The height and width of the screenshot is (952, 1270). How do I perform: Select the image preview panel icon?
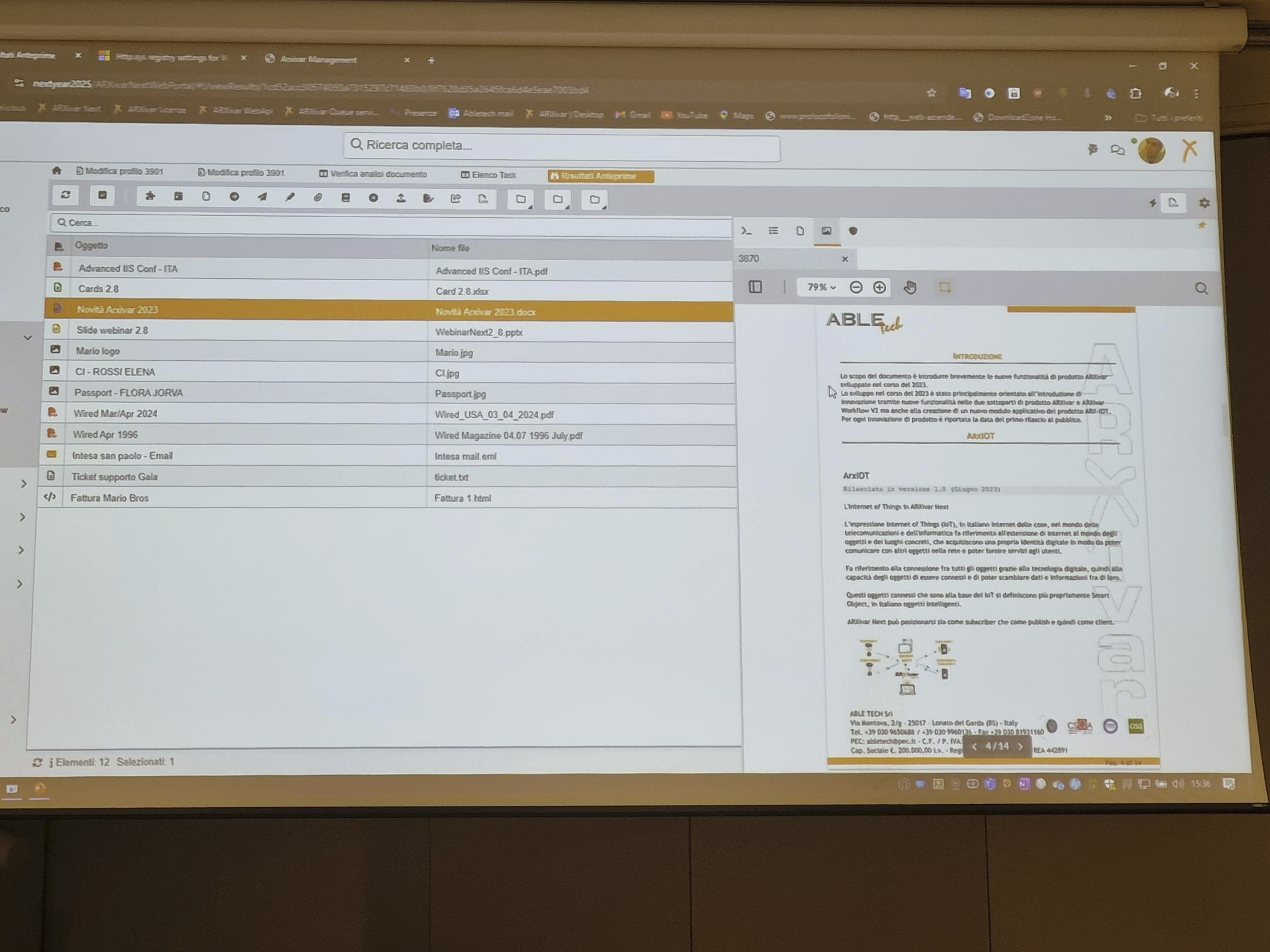coord(827,231)
